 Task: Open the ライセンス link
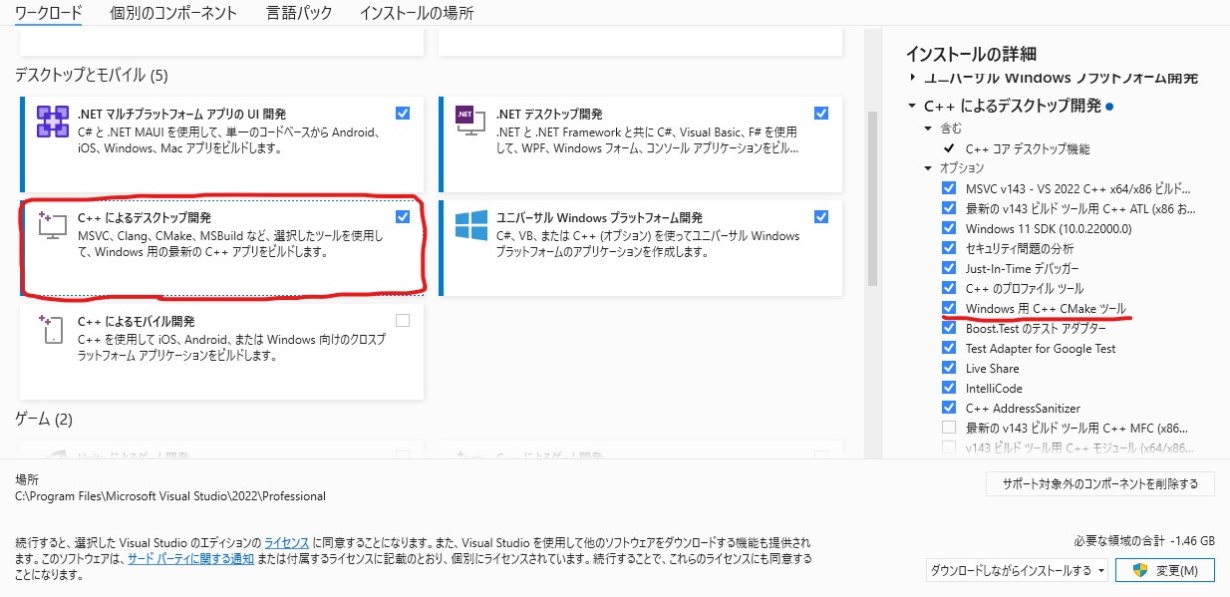pos(289,541)
